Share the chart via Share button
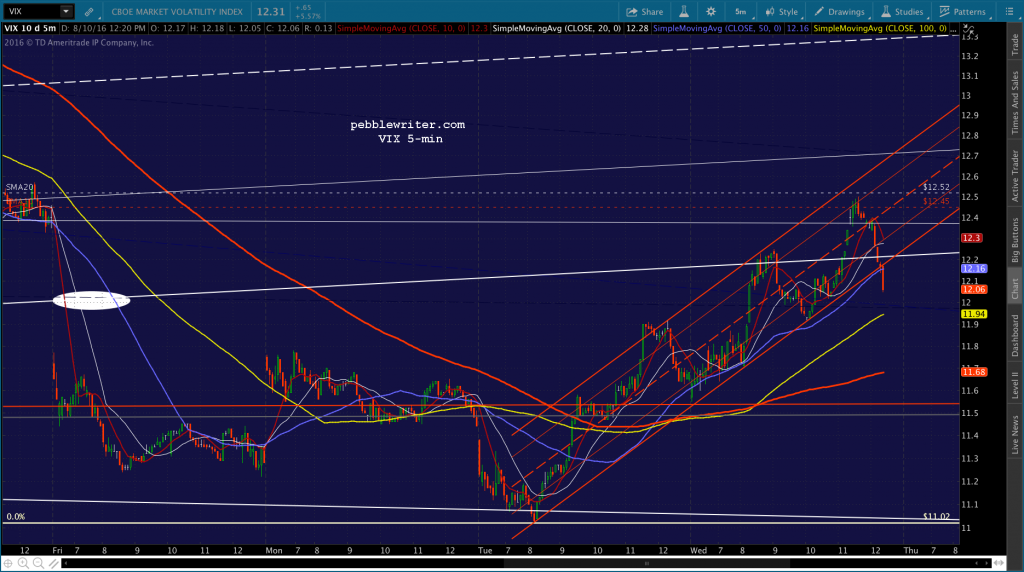The width and height of the screenshot is (1024, 572). (645, 12)
